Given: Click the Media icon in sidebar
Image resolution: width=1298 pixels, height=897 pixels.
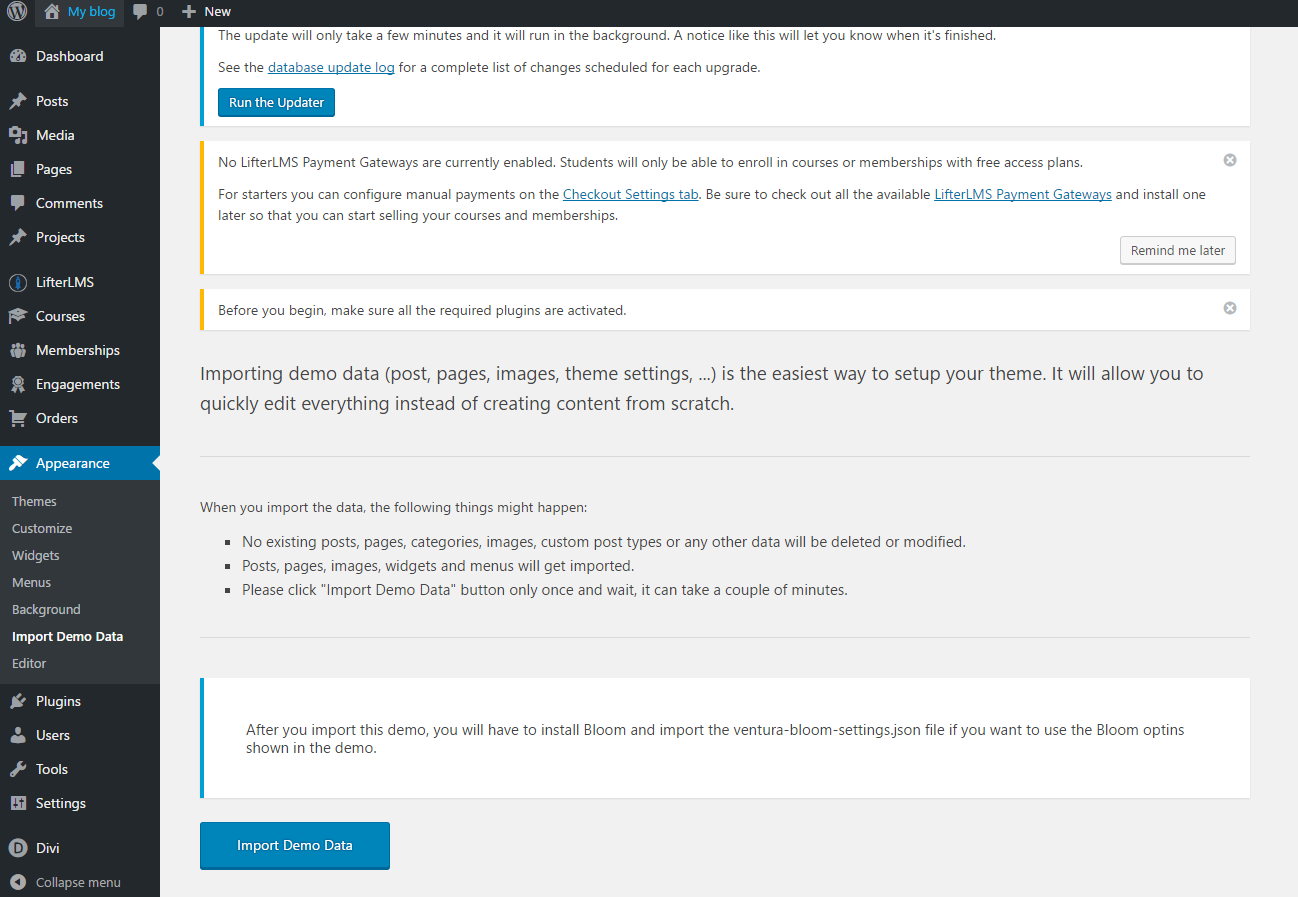Looking at the screenshot, I should click(18, 135).
